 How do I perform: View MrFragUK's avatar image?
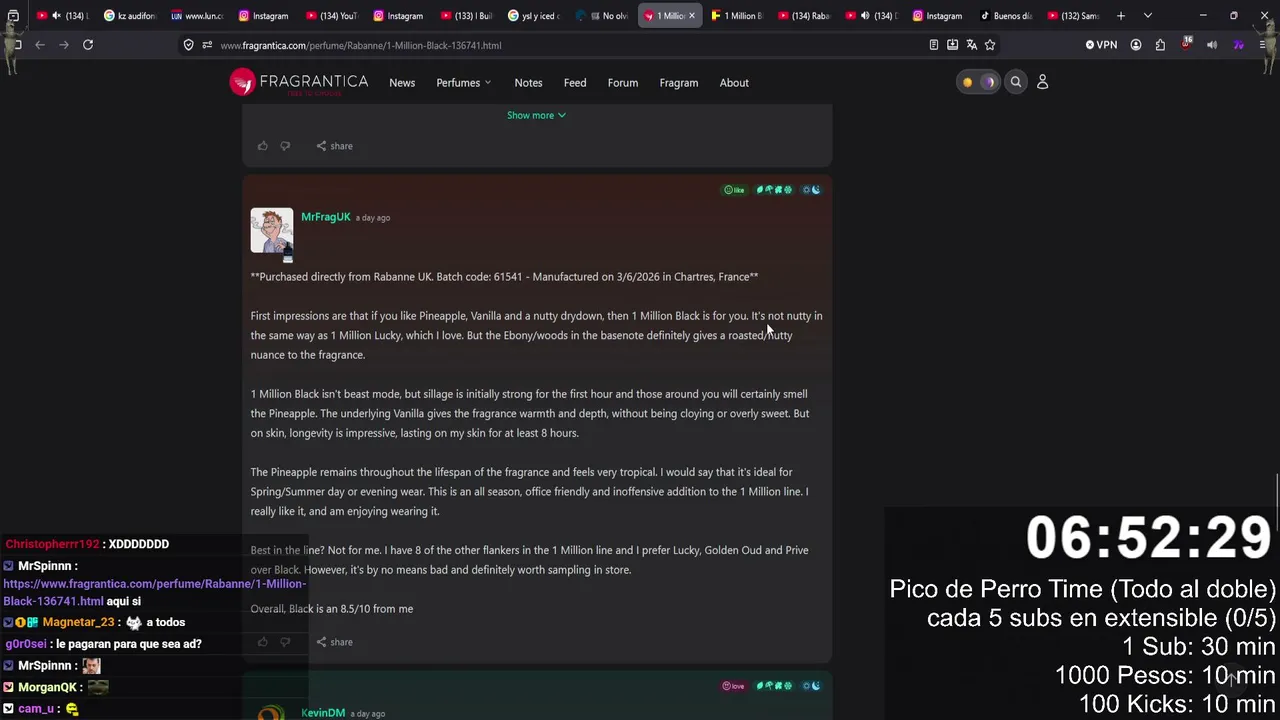point(272,231)
